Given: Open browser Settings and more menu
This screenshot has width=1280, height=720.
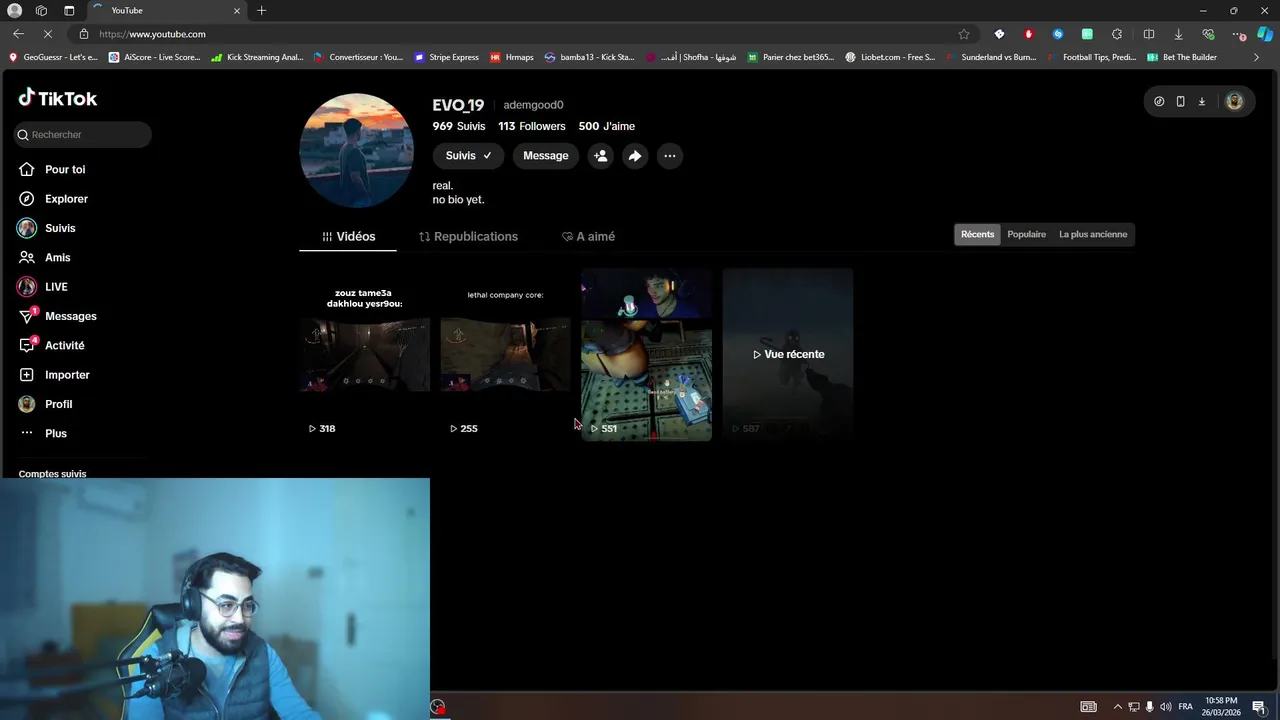Looking at the screenshot, I should (1239, 34).
